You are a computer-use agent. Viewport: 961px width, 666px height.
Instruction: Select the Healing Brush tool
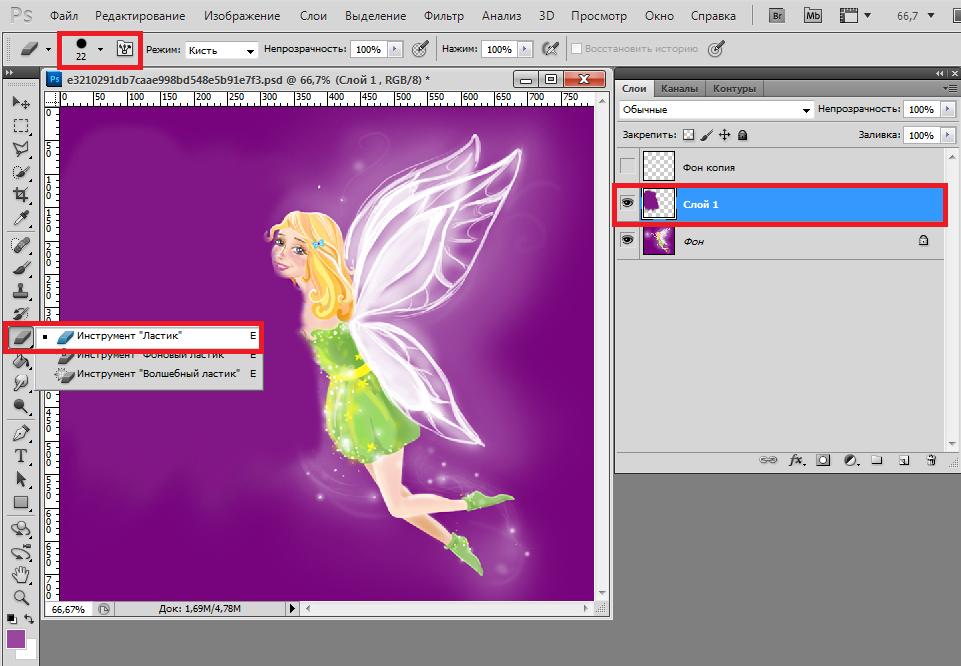point(21,246)
